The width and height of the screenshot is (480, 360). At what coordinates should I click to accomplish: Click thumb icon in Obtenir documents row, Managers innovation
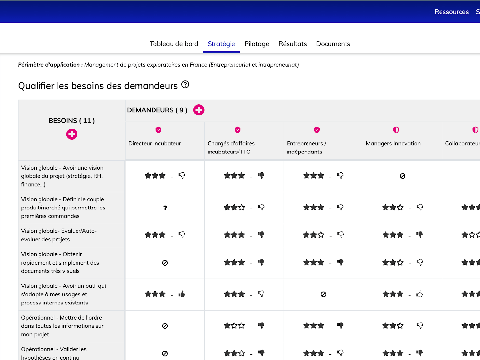[420, 262]
